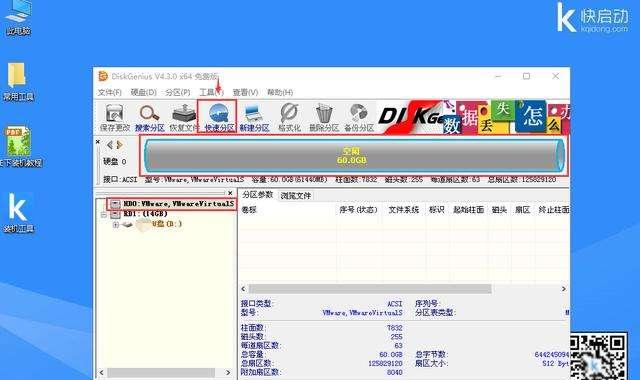Go to previous disk with left arrow
This screenshot has height=380, width=640.
(x=109, y=145)
